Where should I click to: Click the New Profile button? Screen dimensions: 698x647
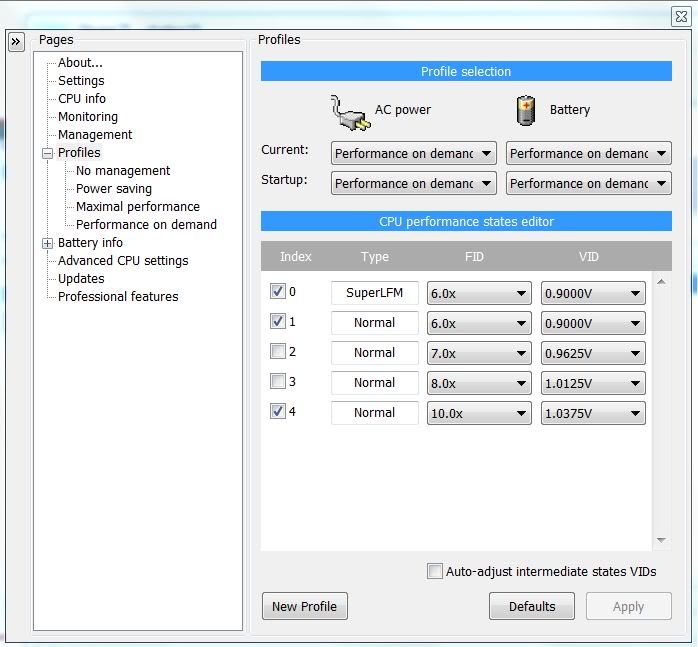(x=304, y=606)
